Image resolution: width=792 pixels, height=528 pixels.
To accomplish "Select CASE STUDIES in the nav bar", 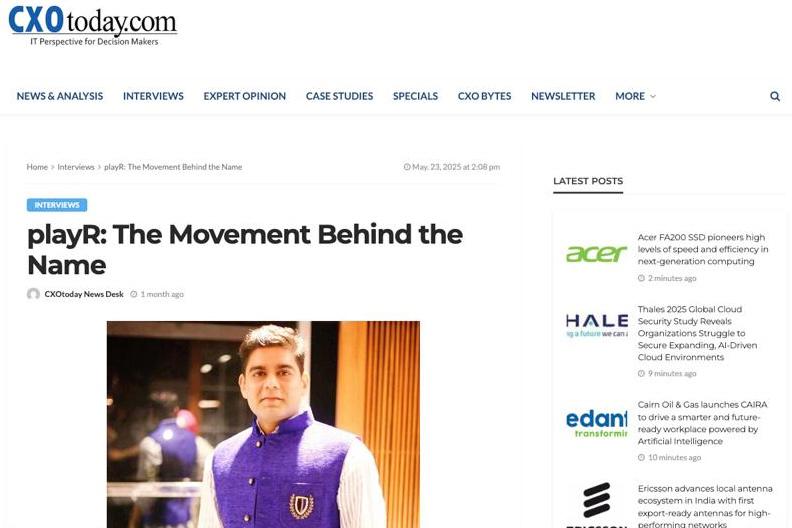I will pos(339,96).
